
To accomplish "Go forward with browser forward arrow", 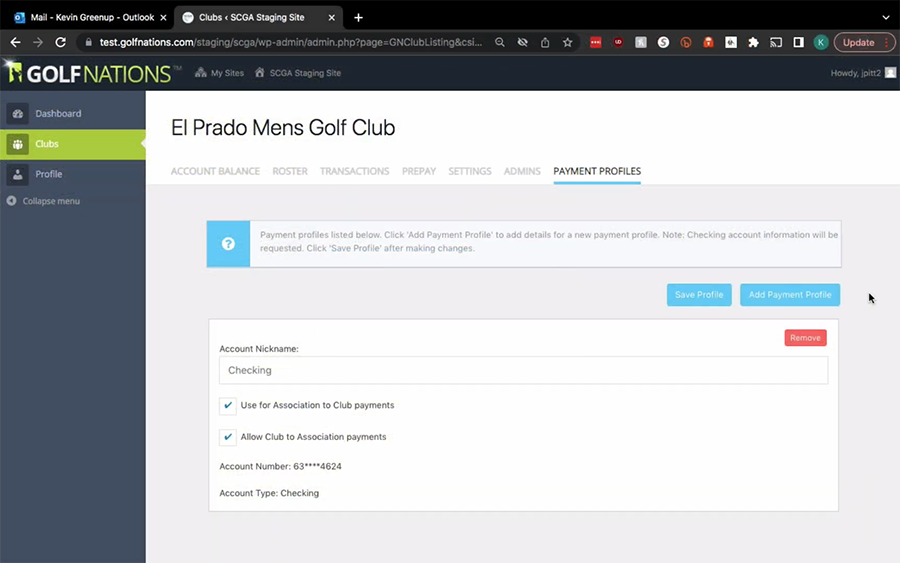I will [x=38, y=42].
